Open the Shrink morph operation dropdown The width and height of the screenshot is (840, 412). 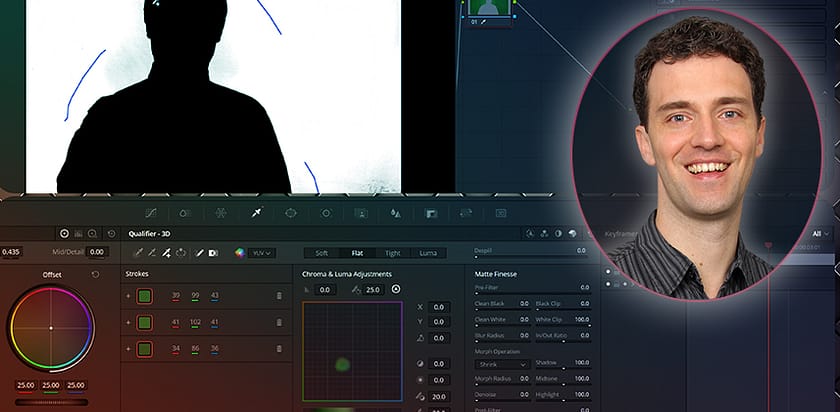(502, 364)
